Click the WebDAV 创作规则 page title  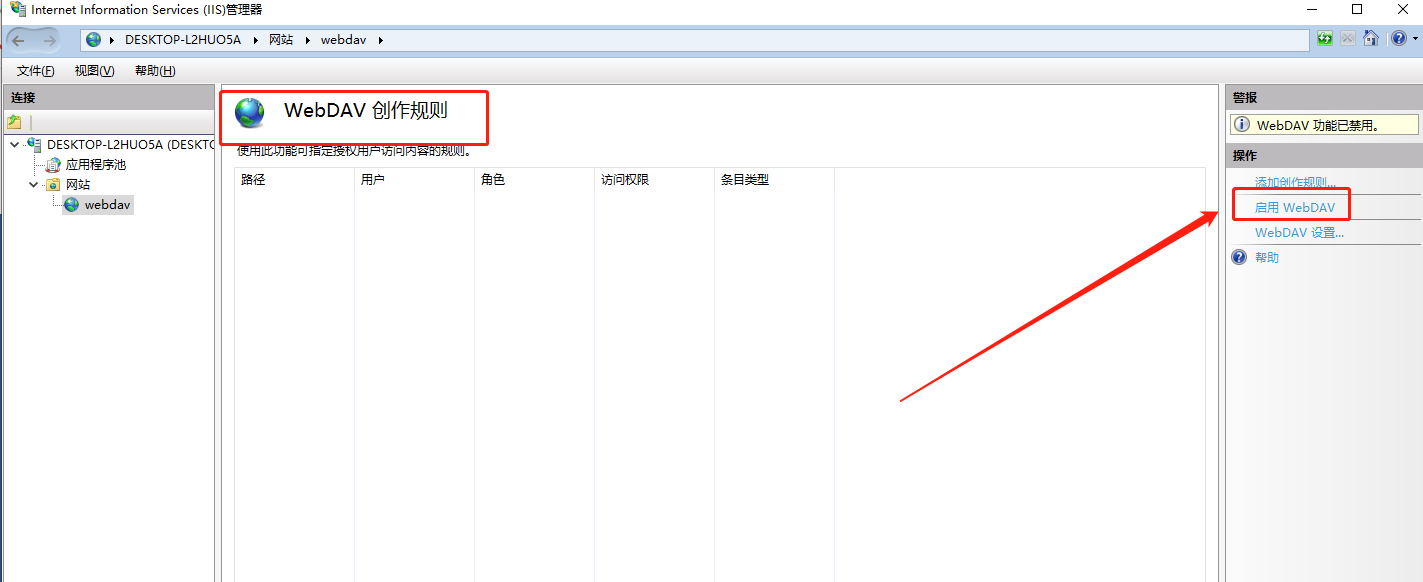coord(366,110)
